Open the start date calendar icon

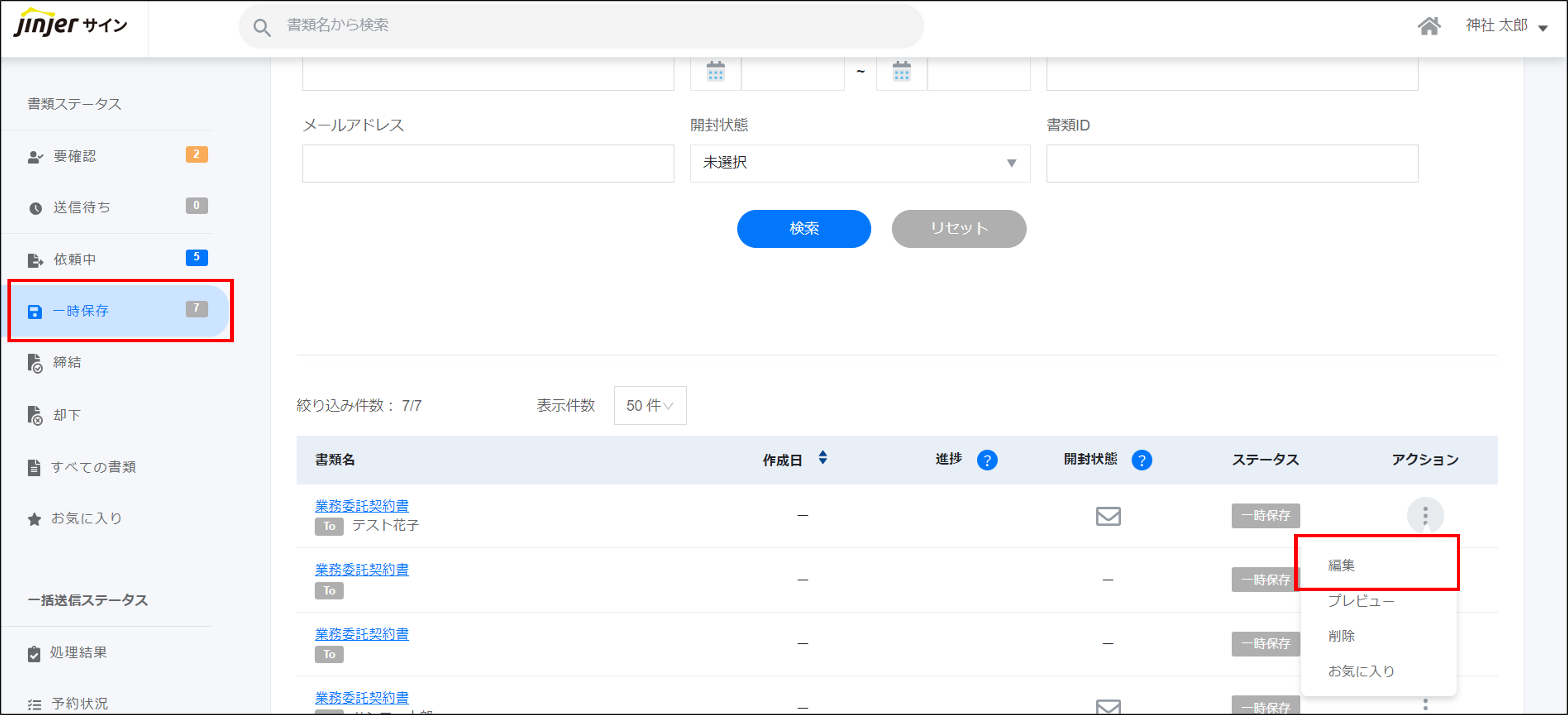point(715,71)
